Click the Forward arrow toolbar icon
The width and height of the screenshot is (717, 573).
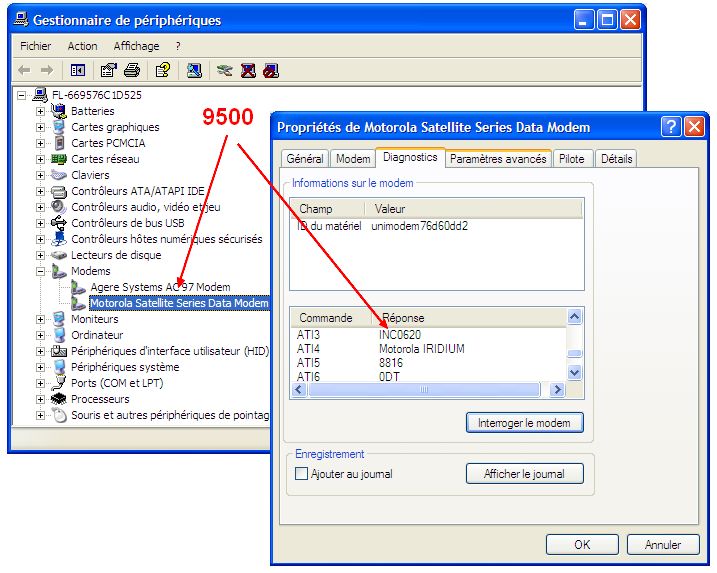click(47, 70)
